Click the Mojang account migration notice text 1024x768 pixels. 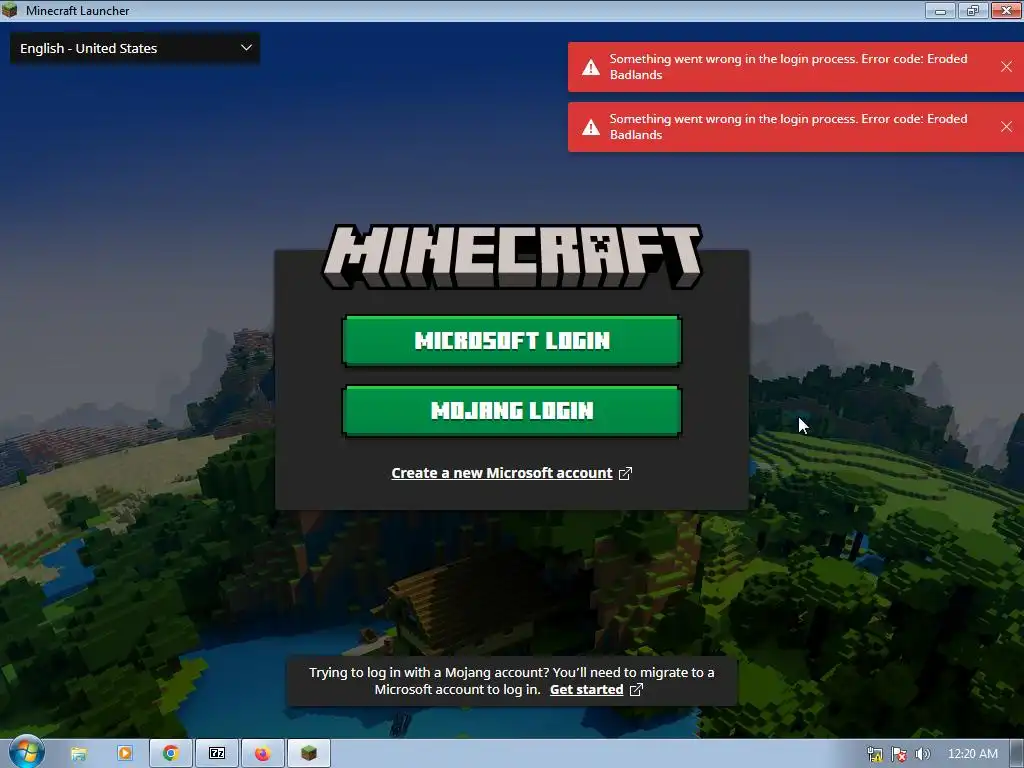pyautogui.click(x=511, y=680)
